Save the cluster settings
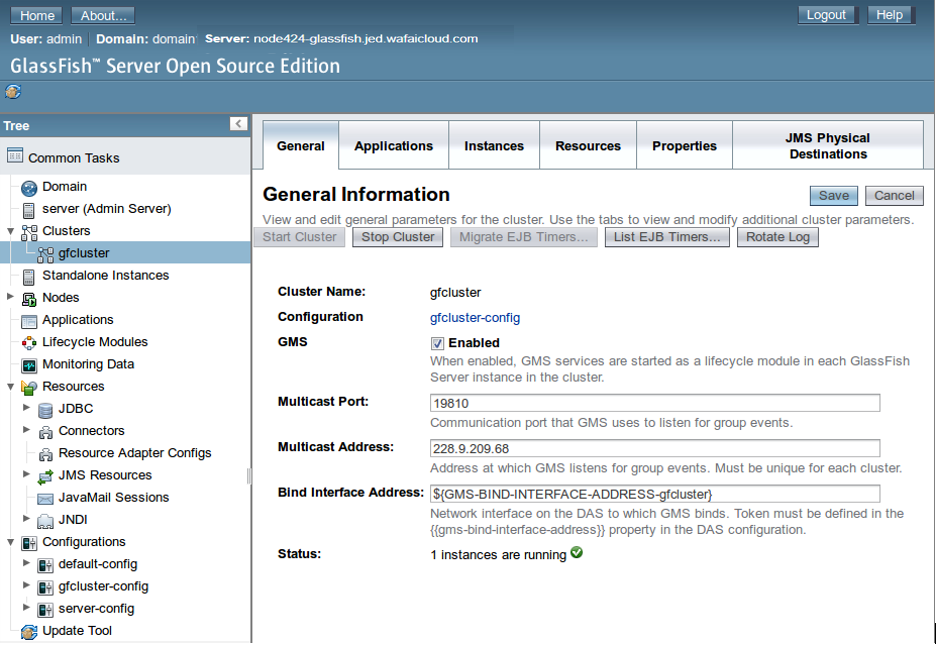The width and height of the screenshot is (937, 648). point(834,196)
